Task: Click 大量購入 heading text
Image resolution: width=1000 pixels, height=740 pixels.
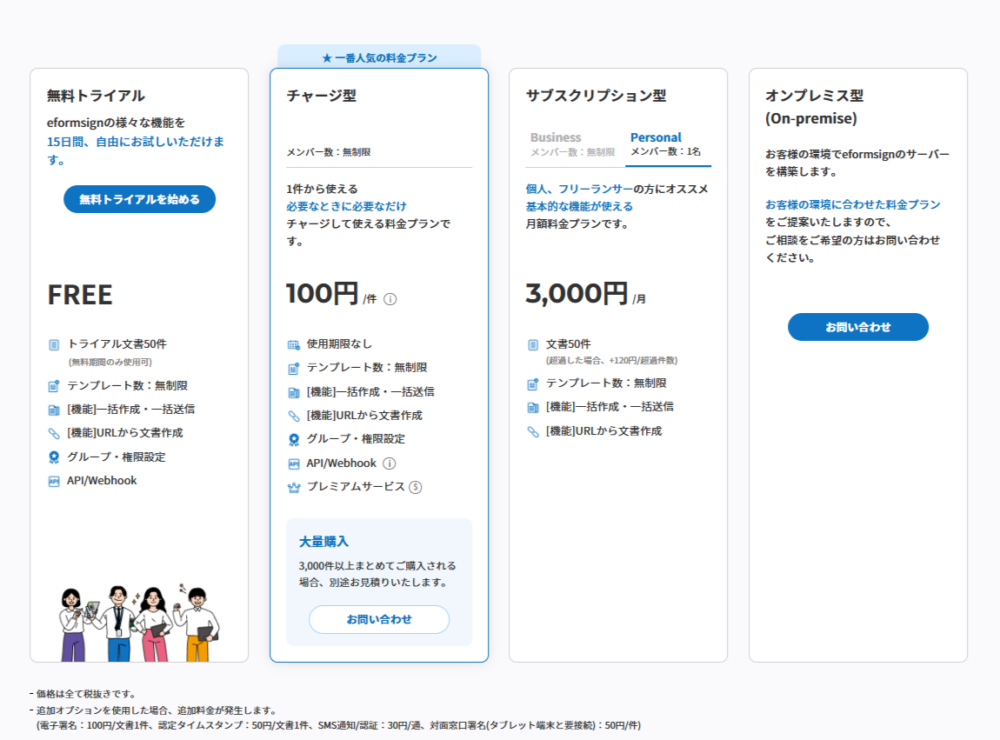Action: coord(324,542)
